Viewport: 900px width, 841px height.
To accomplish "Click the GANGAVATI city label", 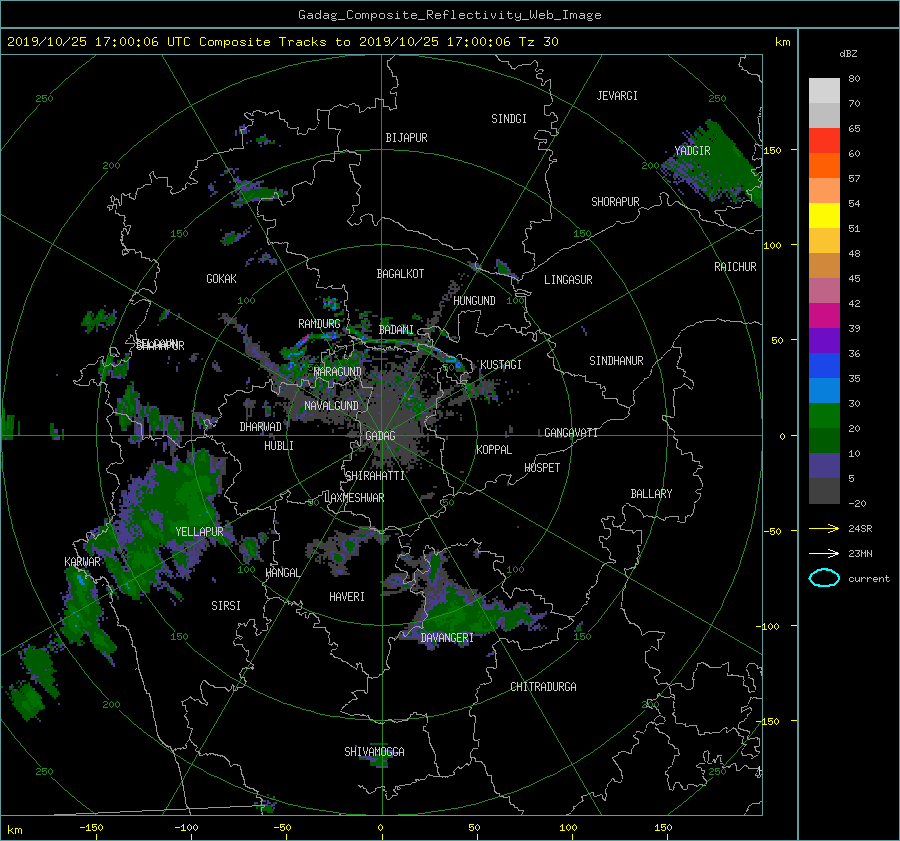I will point(571,433).
